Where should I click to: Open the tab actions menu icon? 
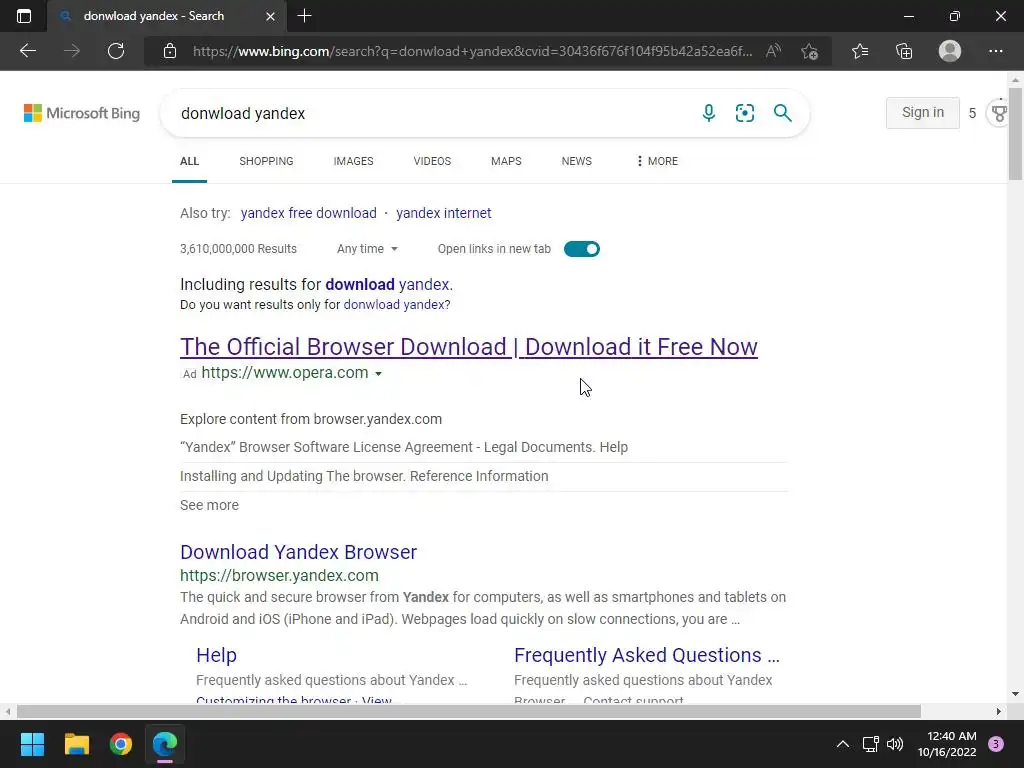pyautogui.click(x=24, y=16)
